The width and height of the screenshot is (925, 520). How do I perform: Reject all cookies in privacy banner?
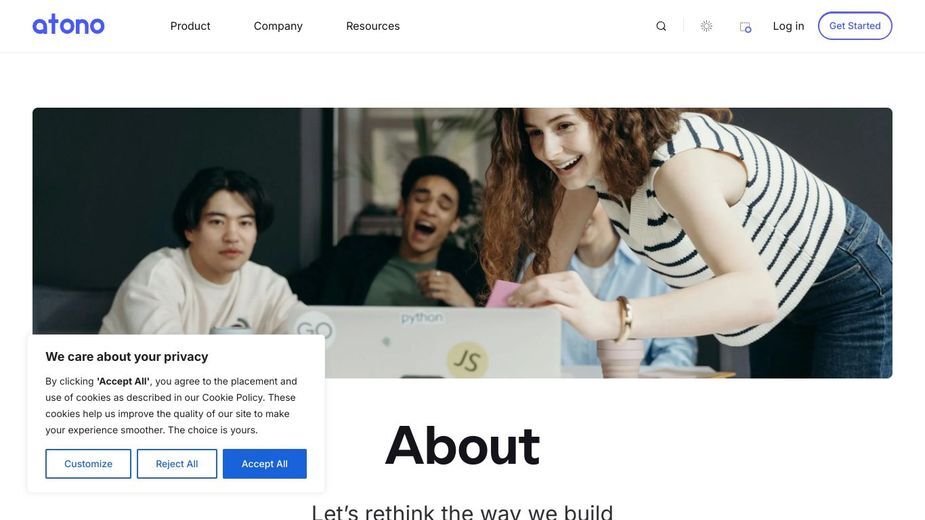pos(177,464)
